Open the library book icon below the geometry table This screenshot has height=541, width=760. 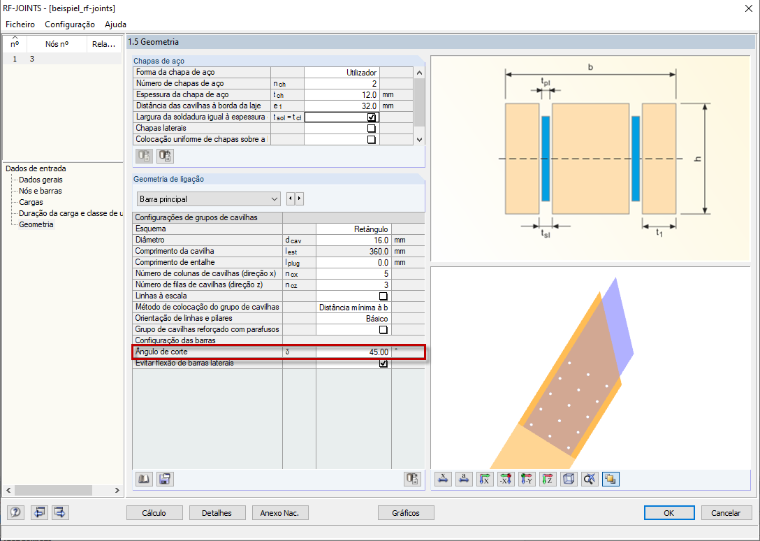pyautogui.click(x=144, y=479)
